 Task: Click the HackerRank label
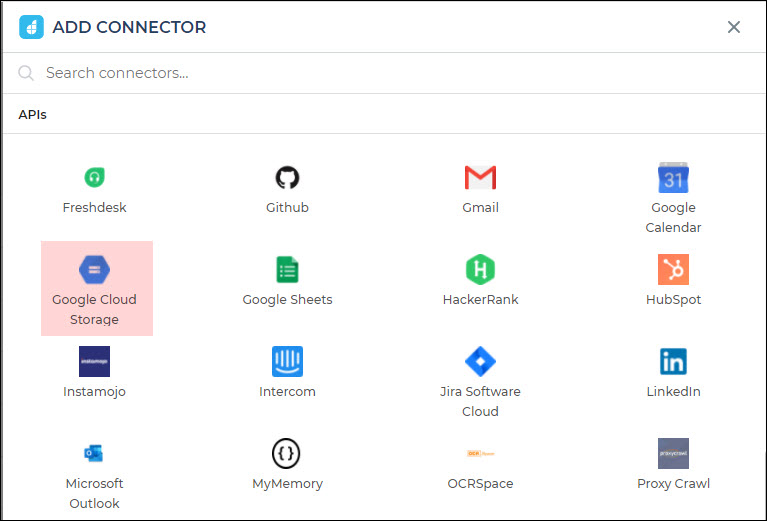click(480, 299)
